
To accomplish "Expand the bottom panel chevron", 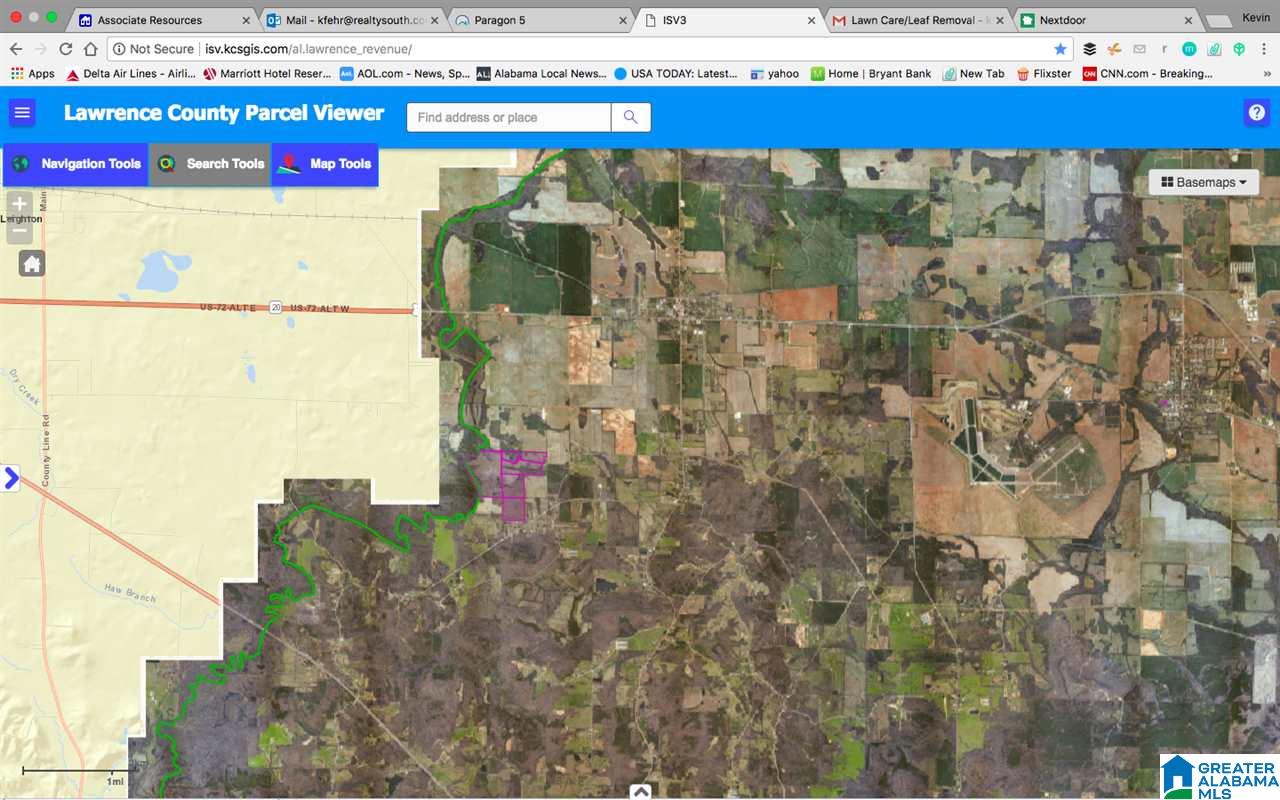I will tap(641, 791).
